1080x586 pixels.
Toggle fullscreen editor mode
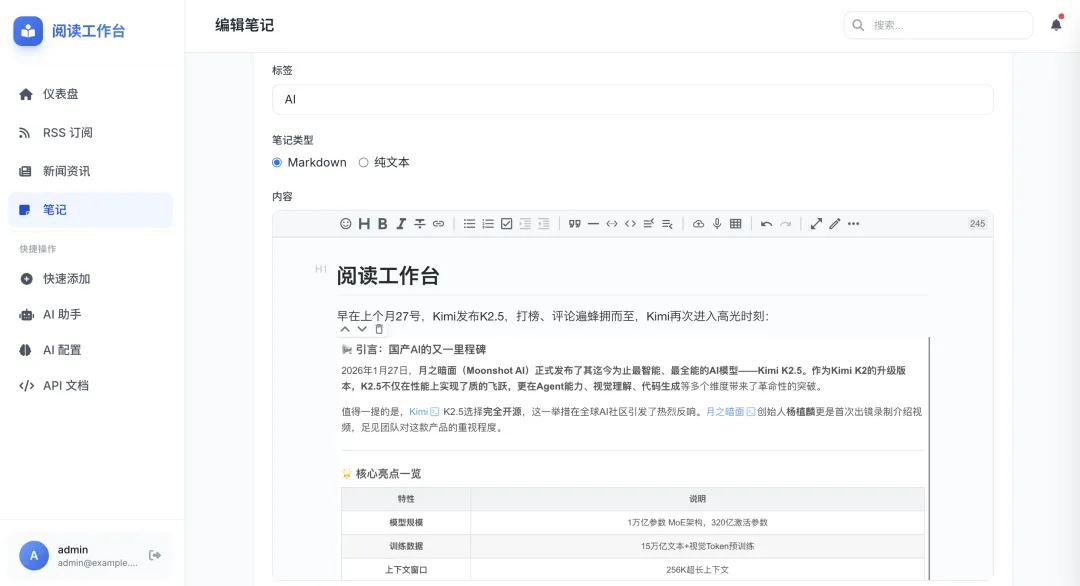[816, 224]
